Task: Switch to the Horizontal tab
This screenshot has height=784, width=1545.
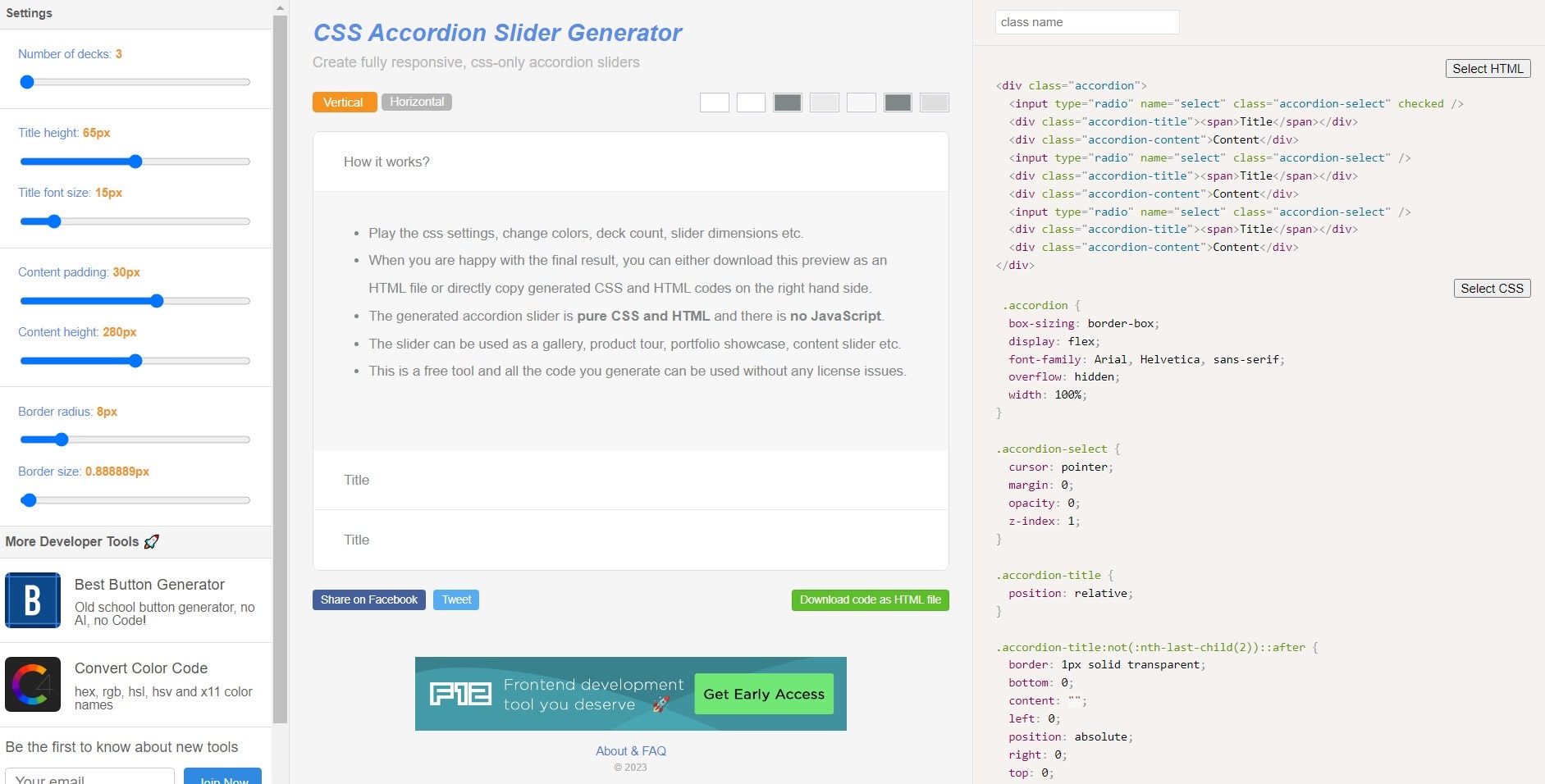Action: click(417, 102)
